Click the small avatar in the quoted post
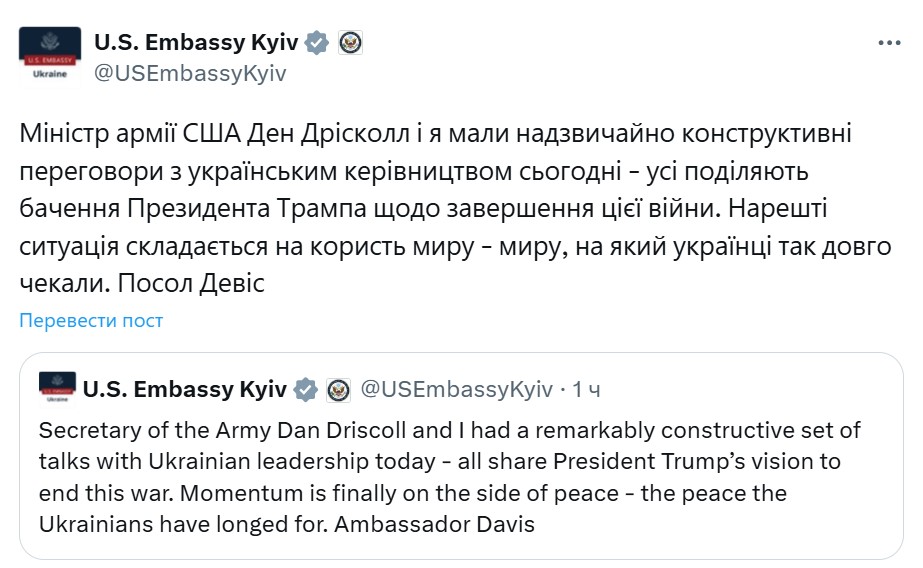The width and height of the screenshot is (923, 568). click(56, 388)
